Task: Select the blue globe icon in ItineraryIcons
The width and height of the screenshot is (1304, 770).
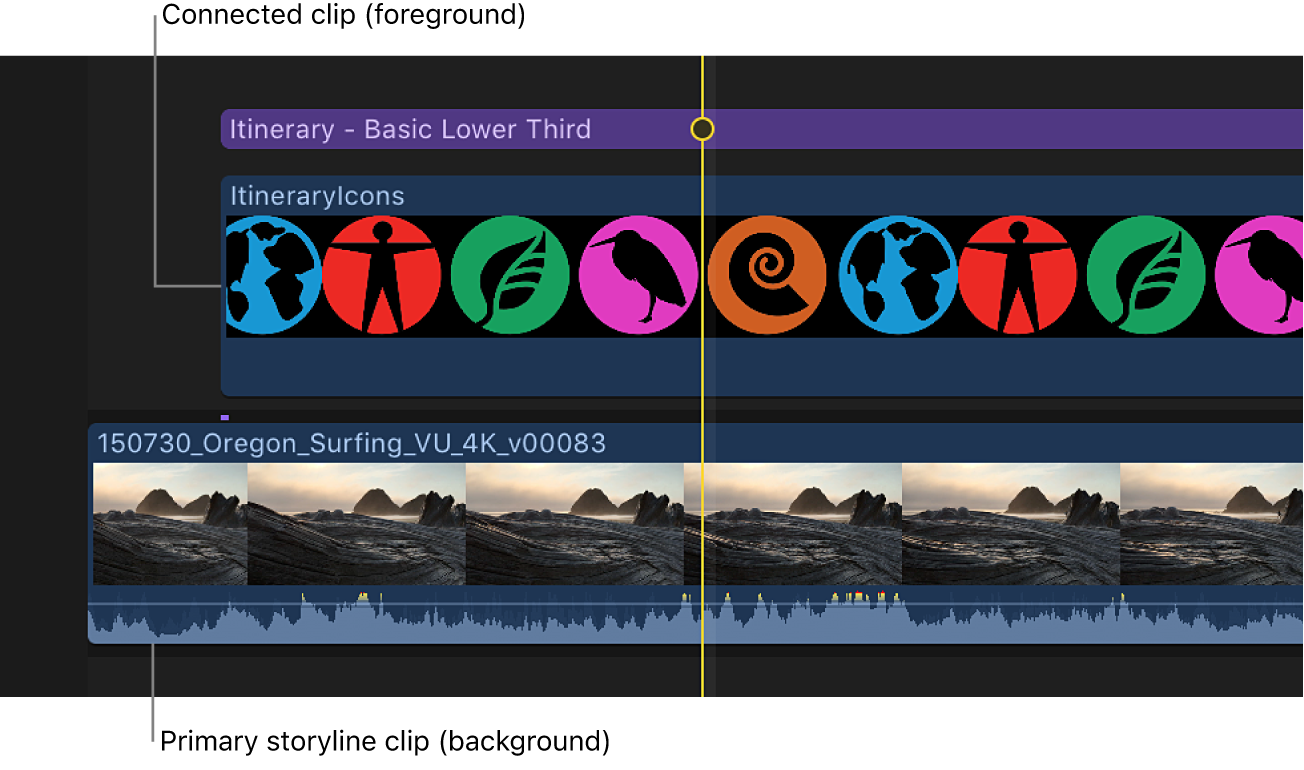Action: click(275, 273)
